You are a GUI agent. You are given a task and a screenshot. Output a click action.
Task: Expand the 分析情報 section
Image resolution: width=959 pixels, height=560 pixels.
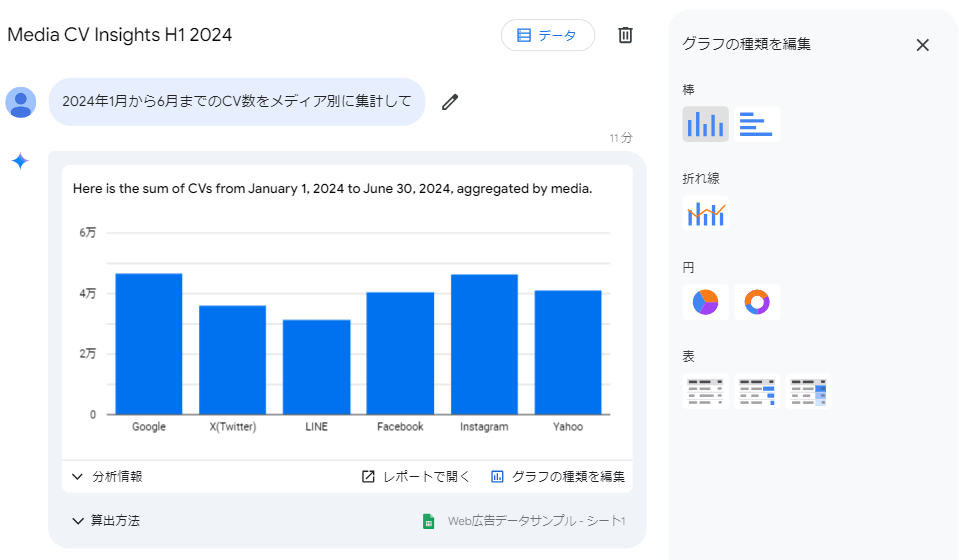click(x=107, y=477)
